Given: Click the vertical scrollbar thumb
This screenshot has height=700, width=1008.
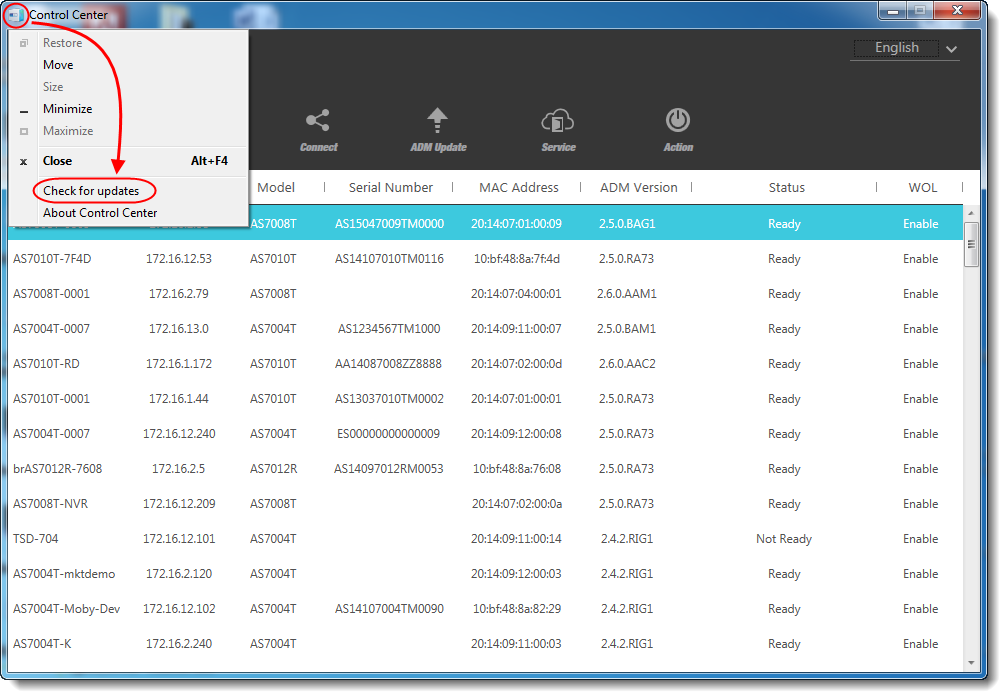Looking at the screenshot, I should coord(971,243).
